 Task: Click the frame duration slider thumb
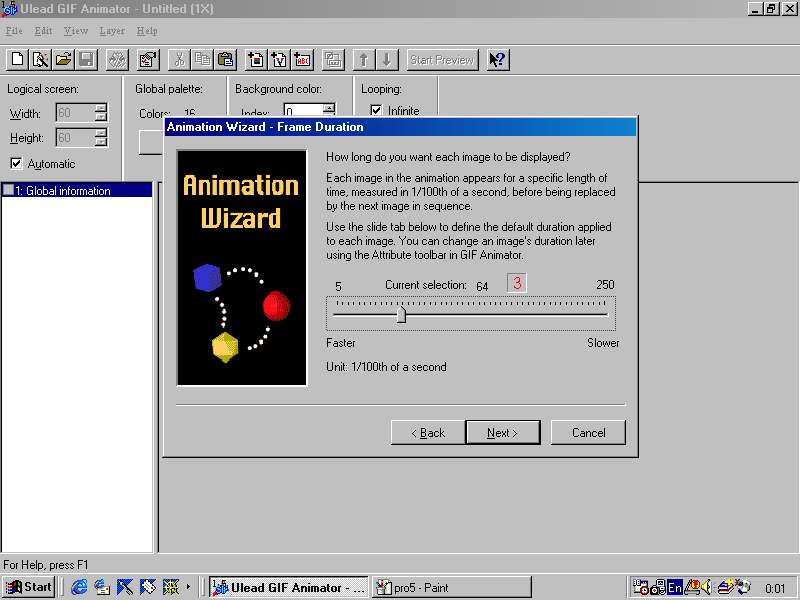click(401, 315)
